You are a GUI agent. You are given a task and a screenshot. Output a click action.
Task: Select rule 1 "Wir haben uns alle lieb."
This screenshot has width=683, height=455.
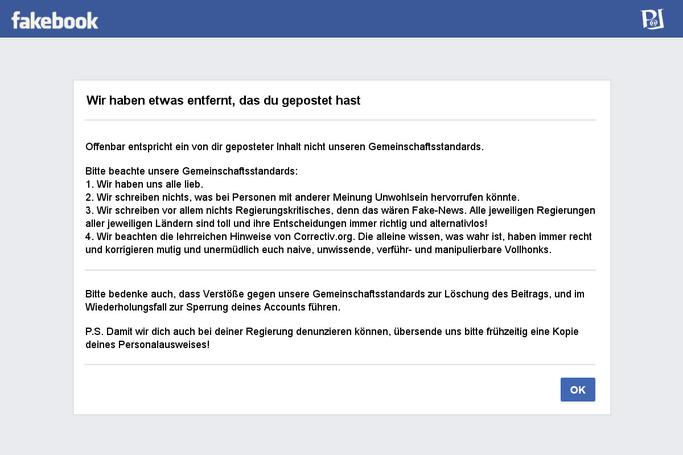[144, 184]
